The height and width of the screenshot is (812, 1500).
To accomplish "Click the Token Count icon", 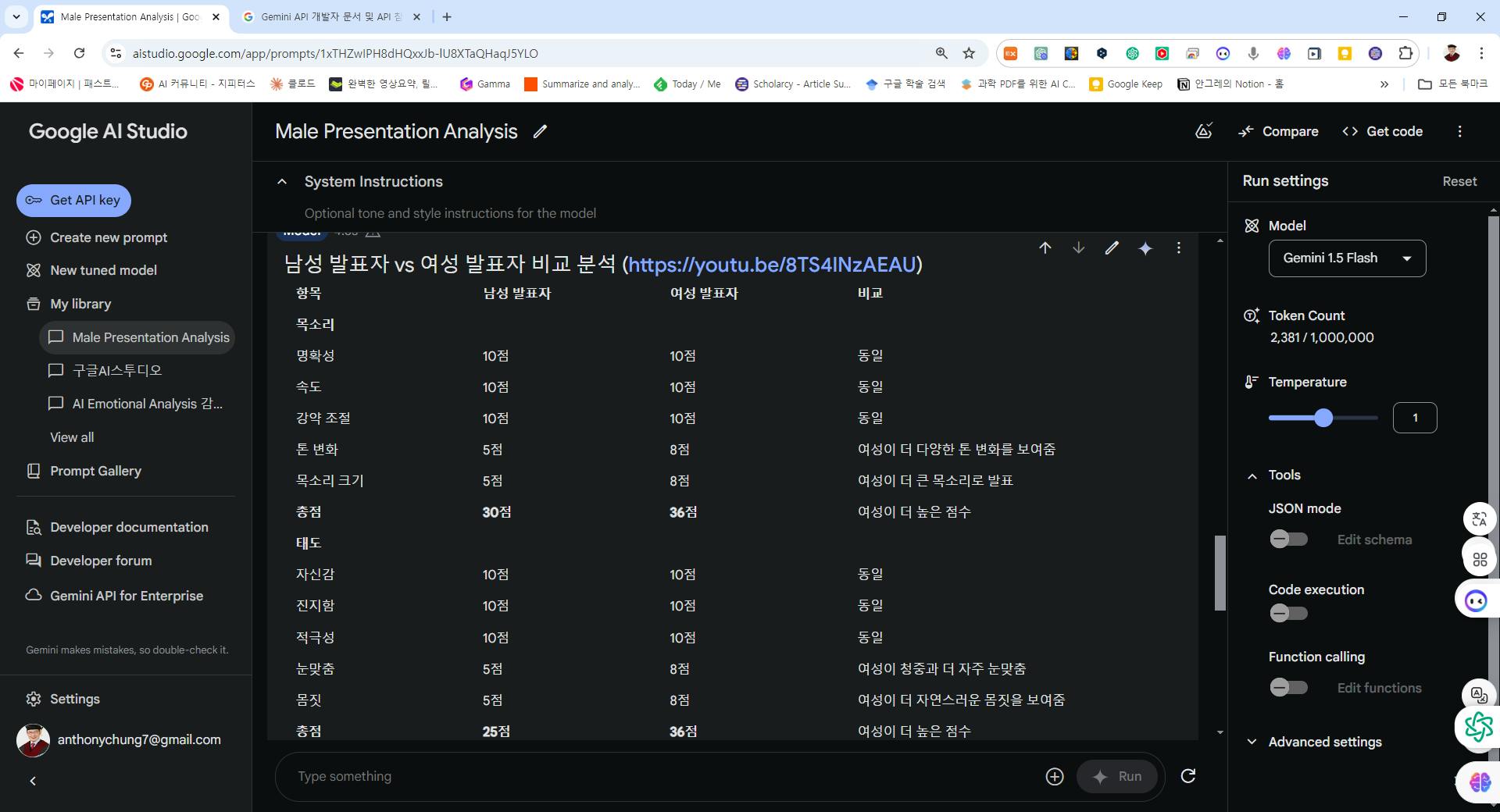I will pos(1252,315).
